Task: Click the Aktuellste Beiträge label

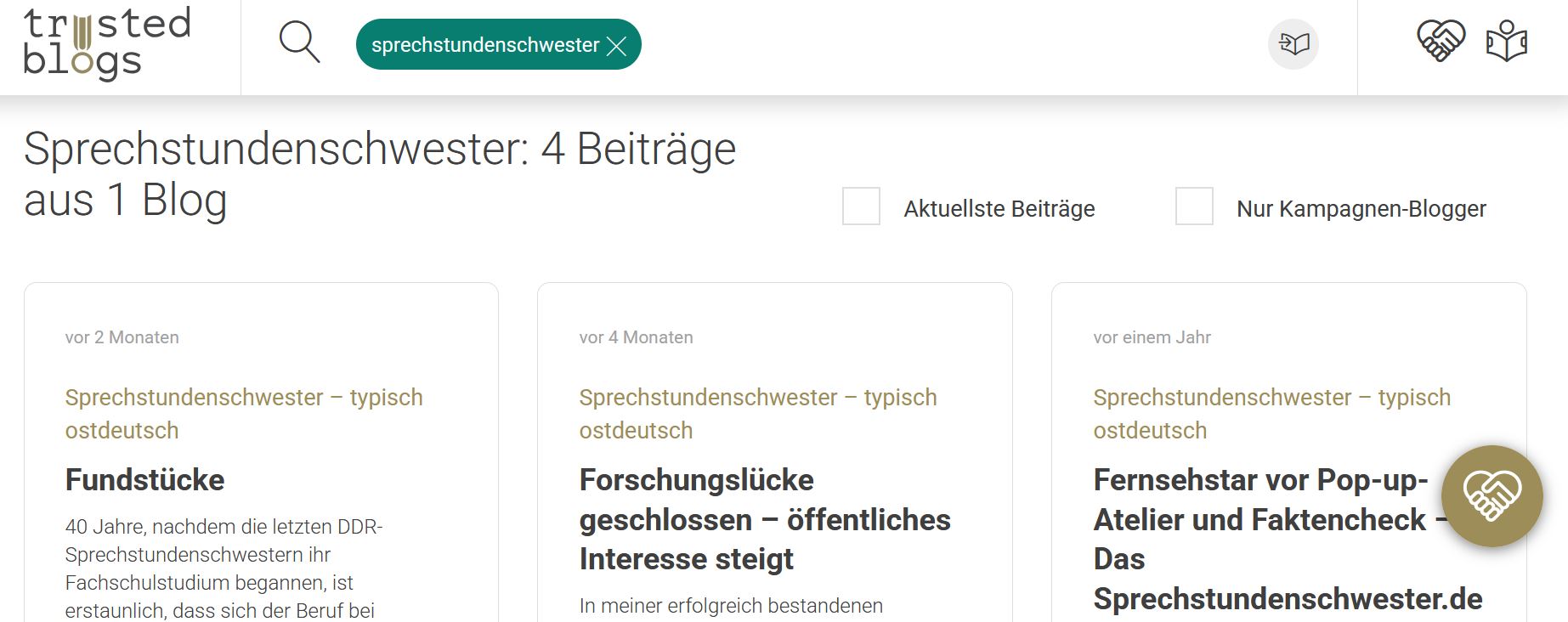Action: (999, 209)
